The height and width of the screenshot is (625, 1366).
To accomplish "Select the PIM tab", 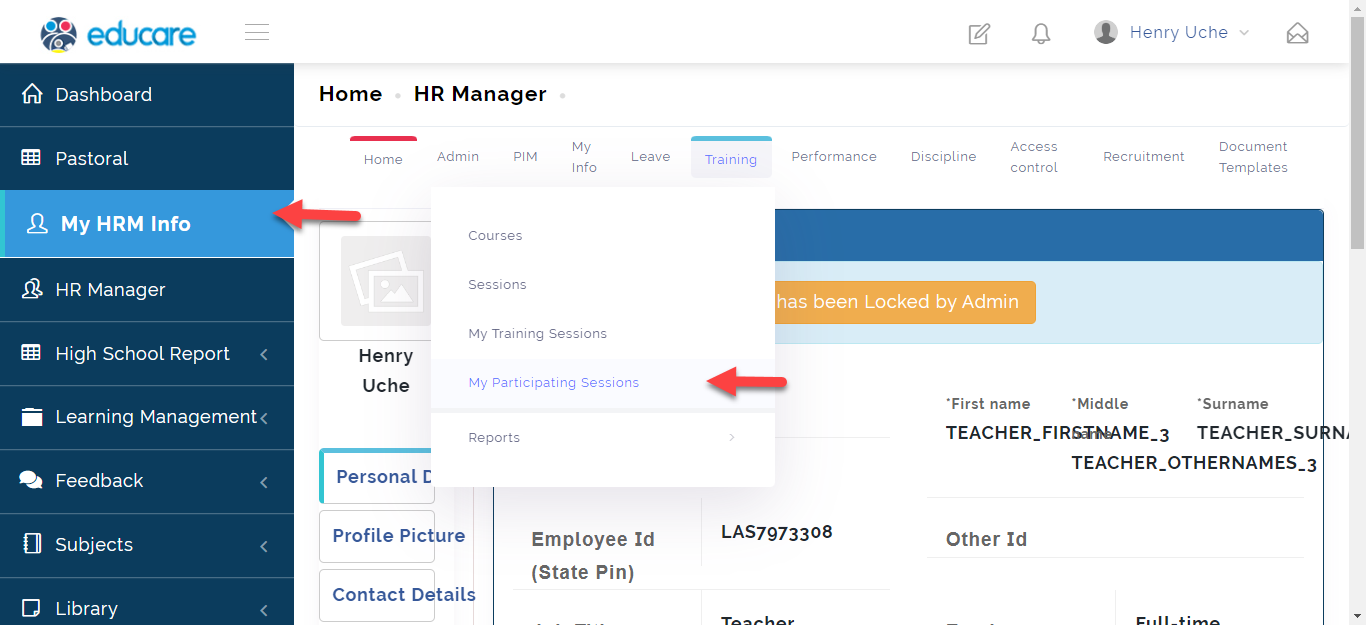I will point(525,157).
